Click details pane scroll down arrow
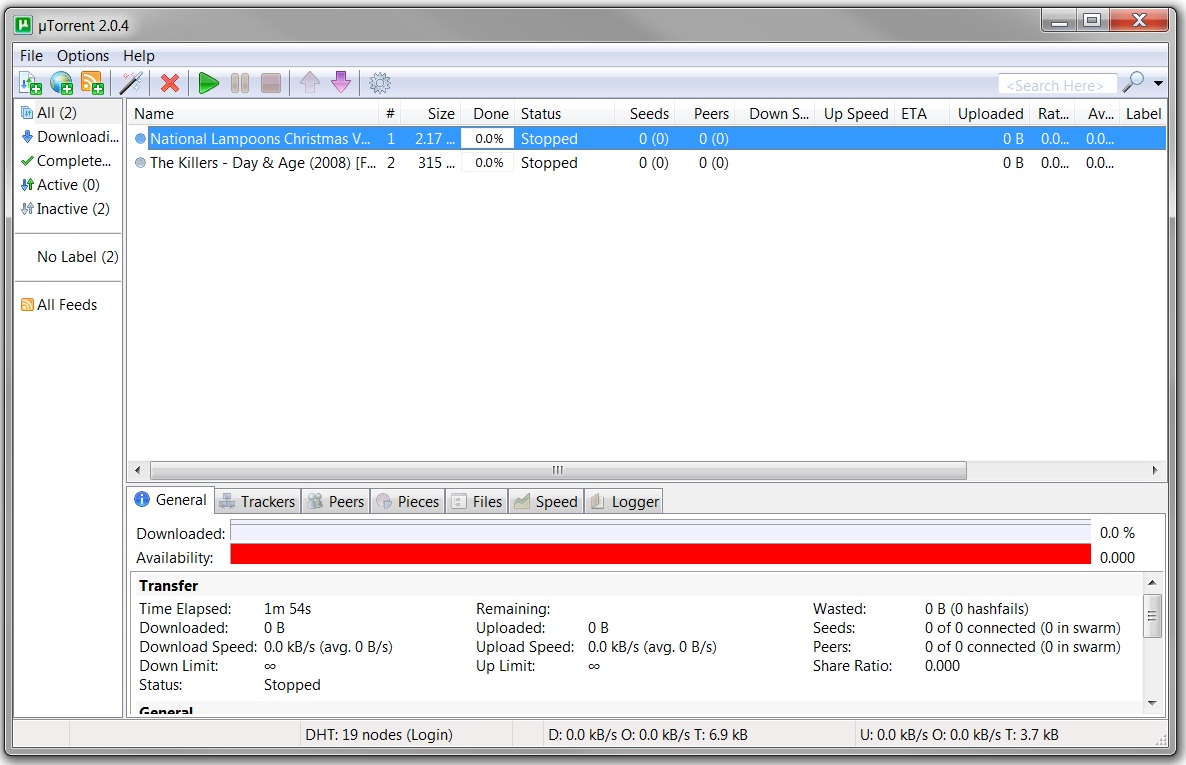 1152,703
